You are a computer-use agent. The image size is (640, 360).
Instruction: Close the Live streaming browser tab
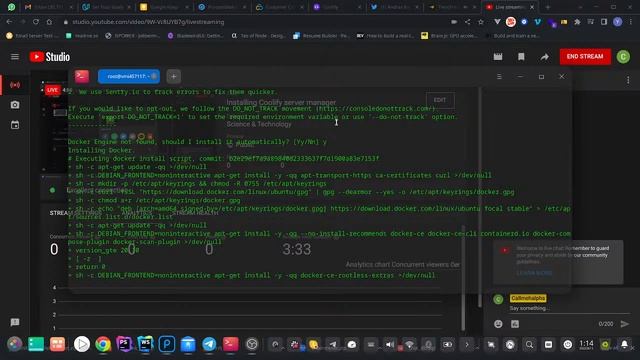(532, 7)
